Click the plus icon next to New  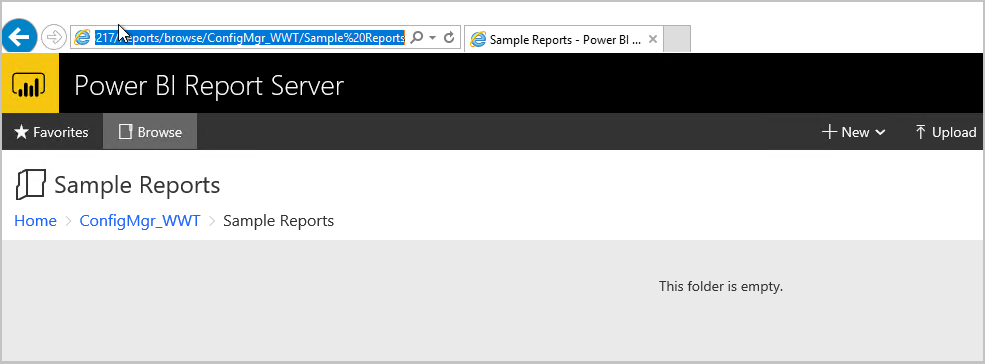[829, 132]
